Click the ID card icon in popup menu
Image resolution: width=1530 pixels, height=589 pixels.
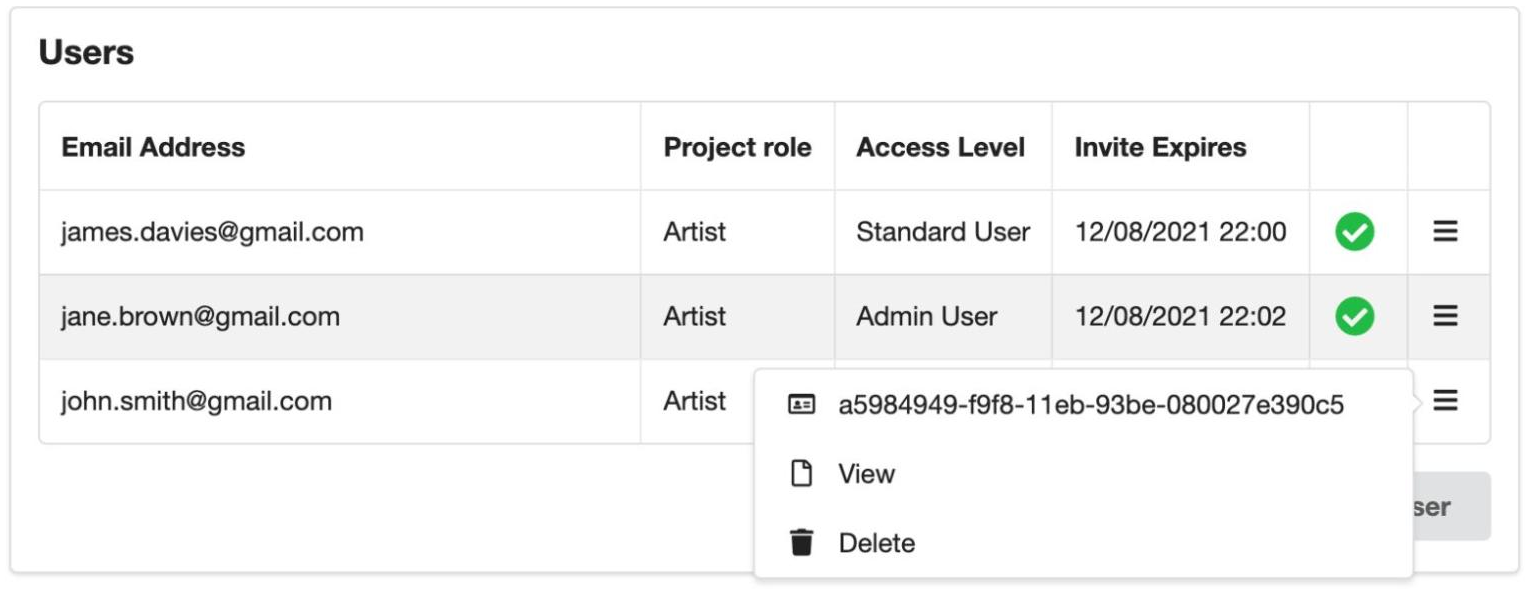(801, 405)
